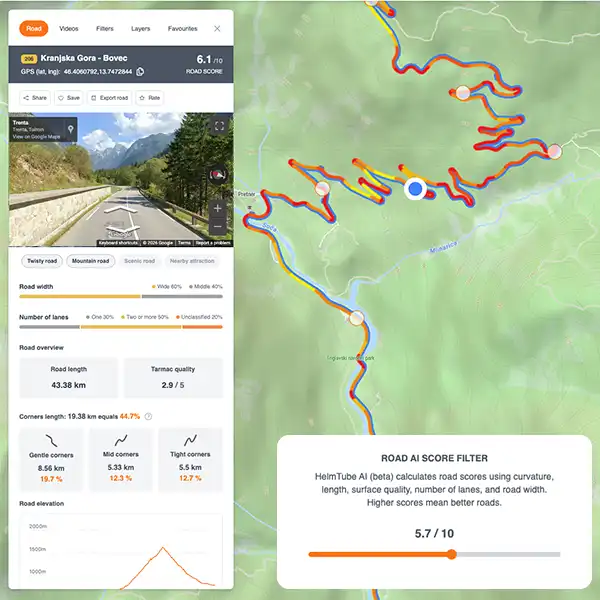Click the forward arrow in street view
Screen dimensions: 600x600
click(121, 209)
